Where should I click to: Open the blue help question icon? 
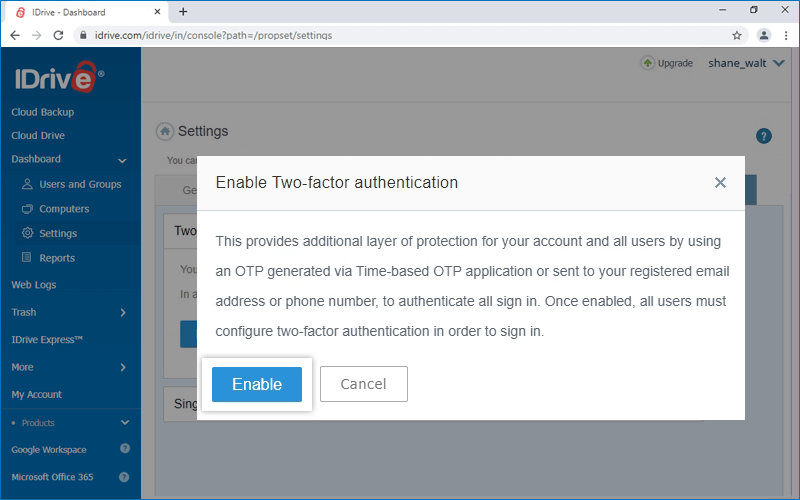pos(764,136)
